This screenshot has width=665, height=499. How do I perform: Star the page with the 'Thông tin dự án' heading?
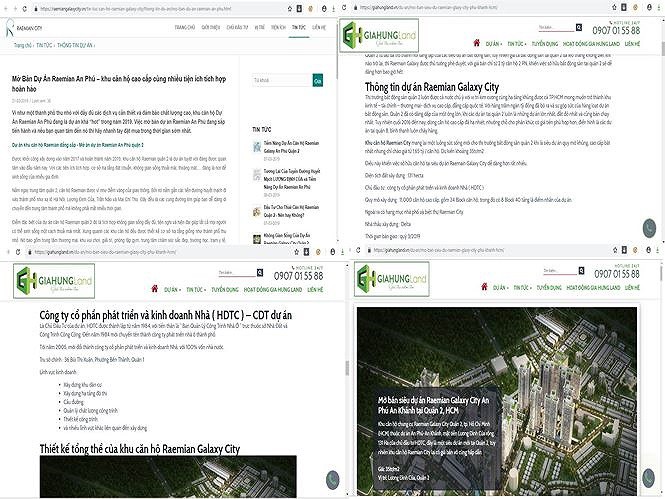coord(614,7)
